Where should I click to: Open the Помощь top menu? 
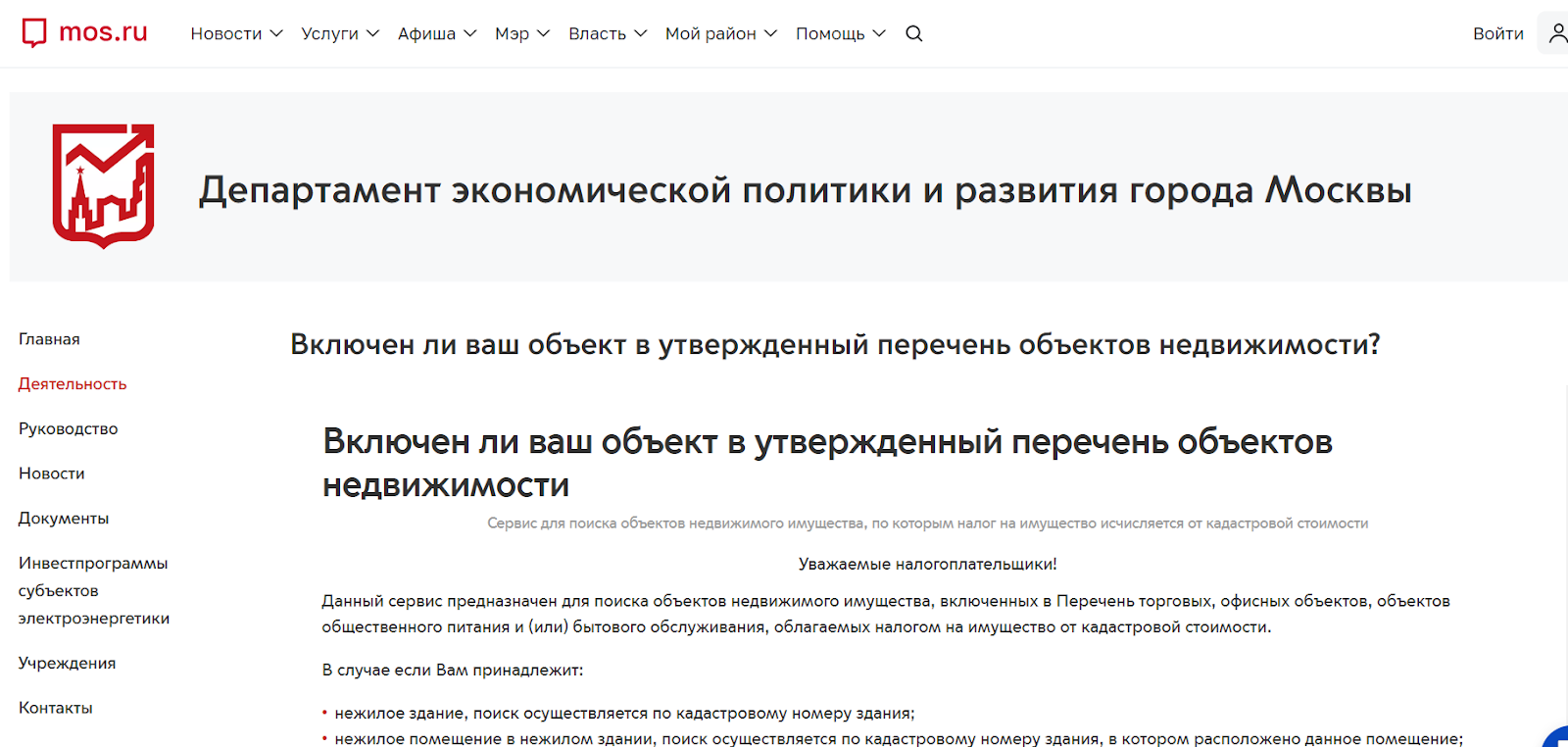point(830,33)
